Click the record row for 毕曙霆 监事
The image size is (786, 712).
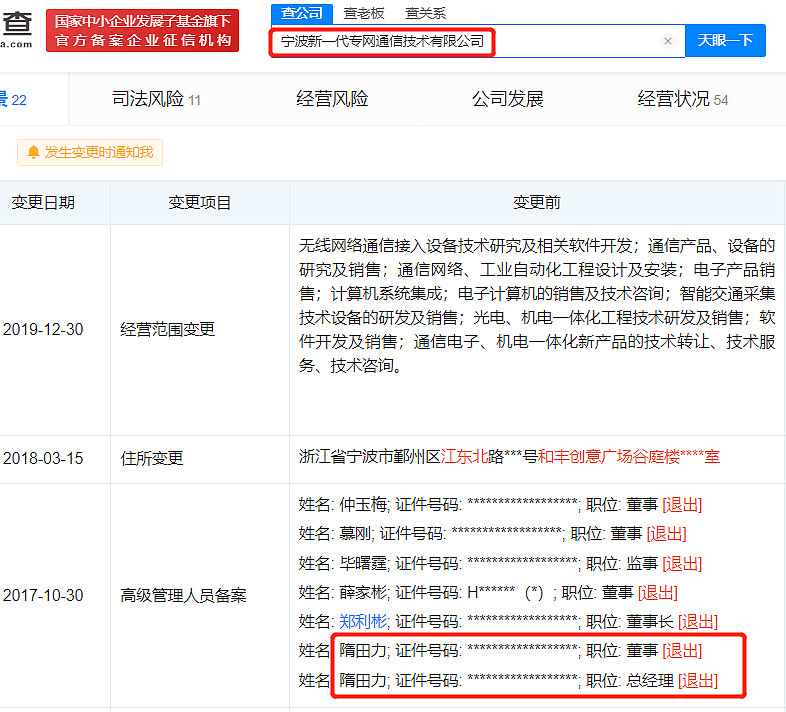click(500, 564)
